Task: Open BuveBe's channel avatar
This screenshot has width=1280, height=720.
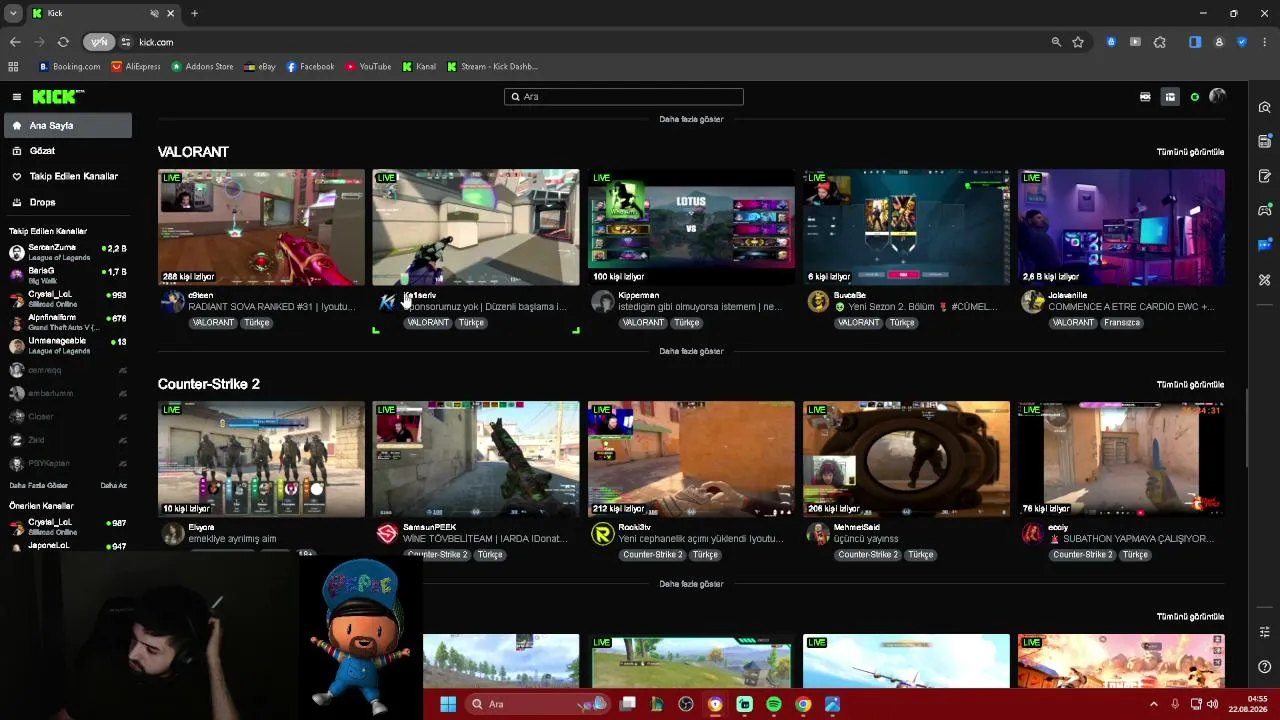Action: point(818,302)
